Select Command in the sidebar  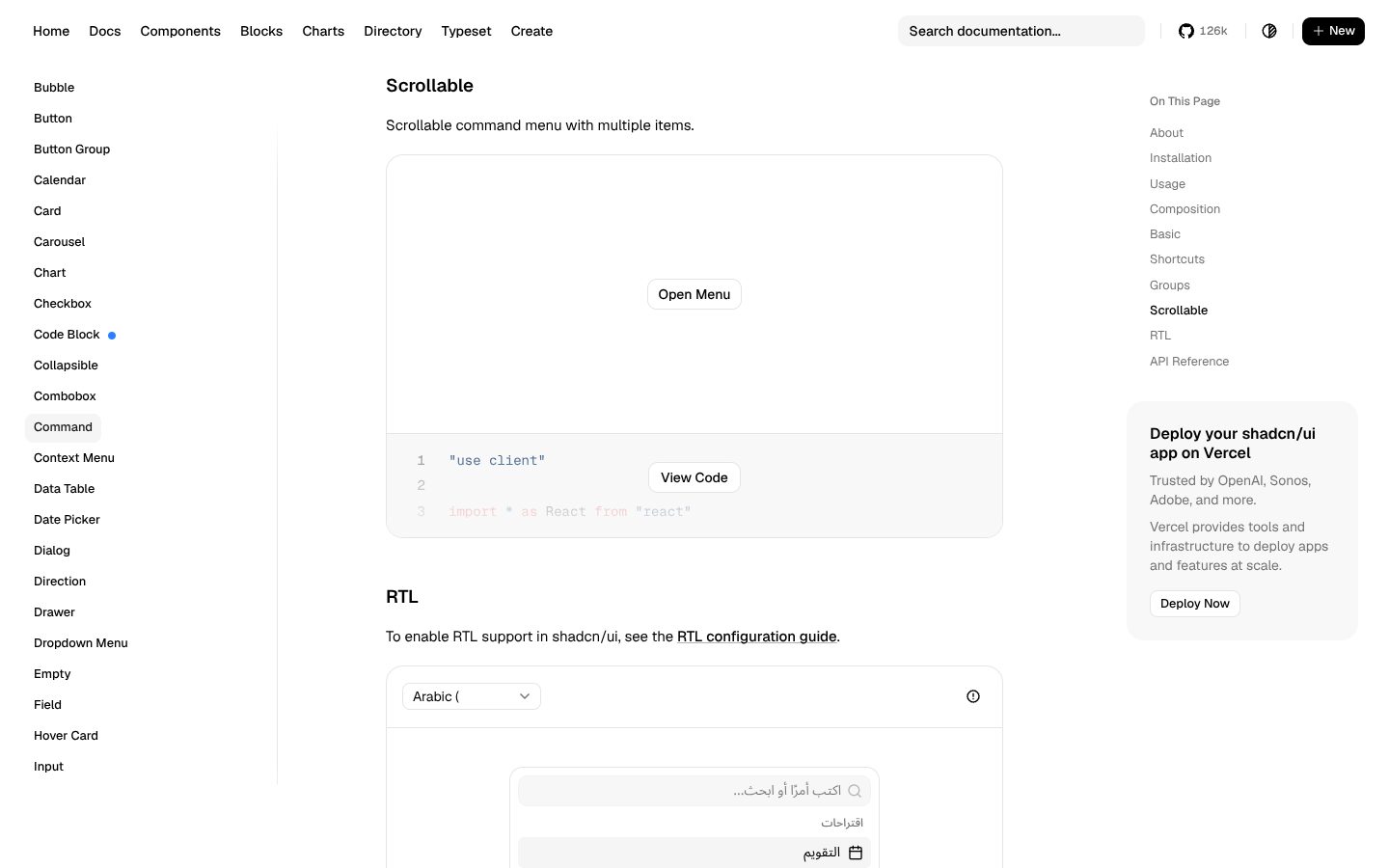tap(63, 427)
